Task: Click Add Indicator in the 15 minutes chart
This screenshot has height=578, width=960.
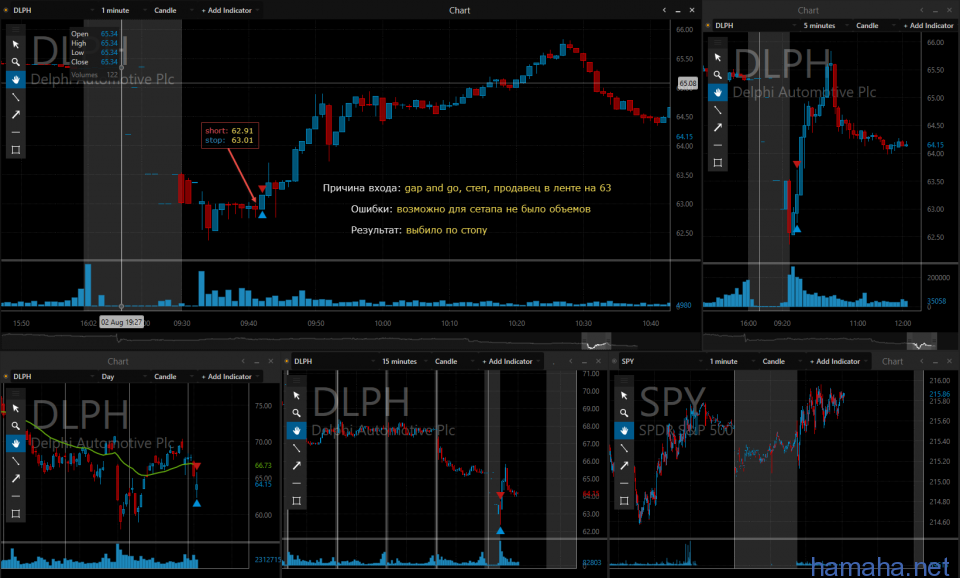Action: pos(508,361)
